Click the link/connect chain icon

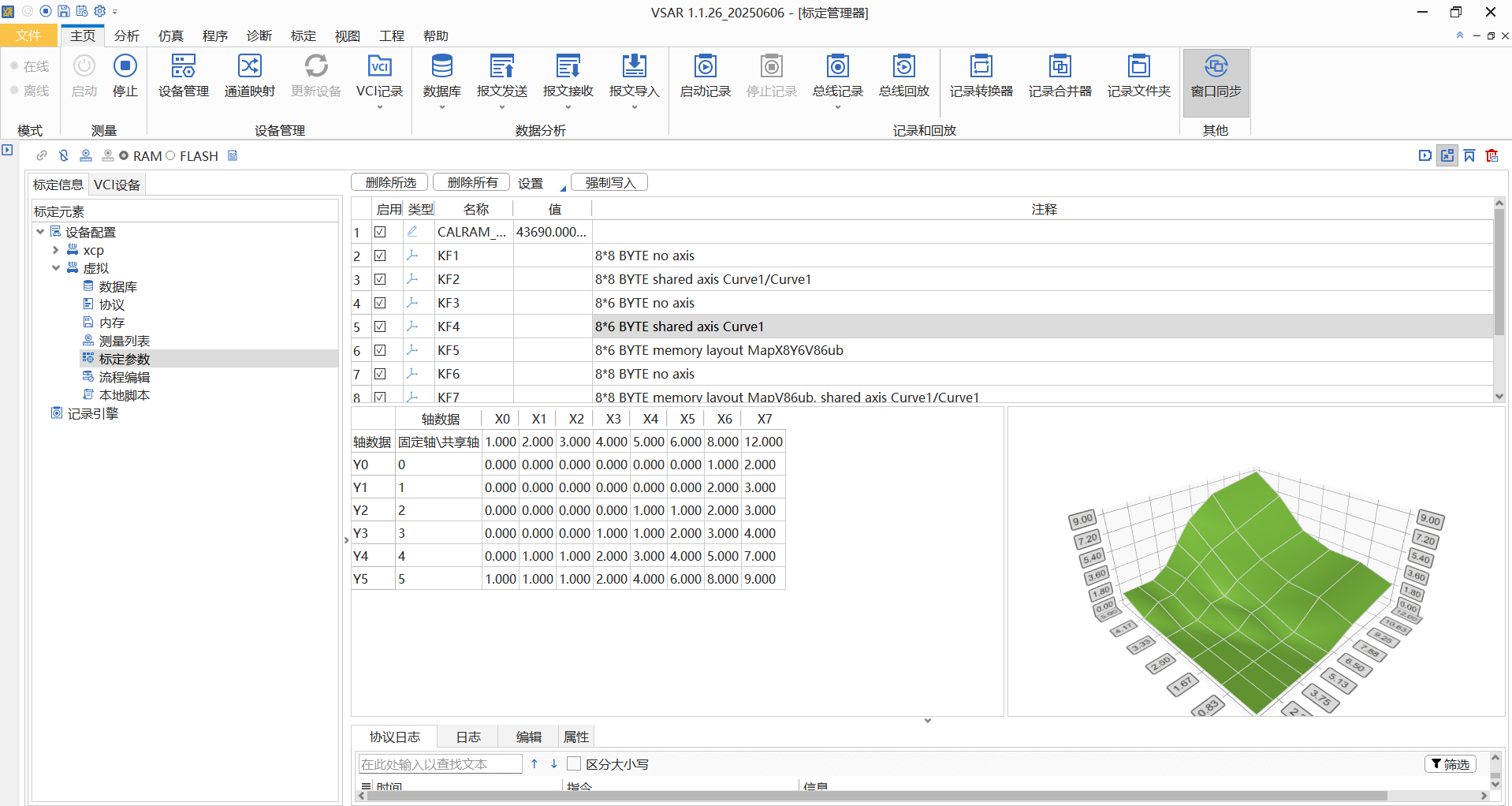tap(42, 155)
